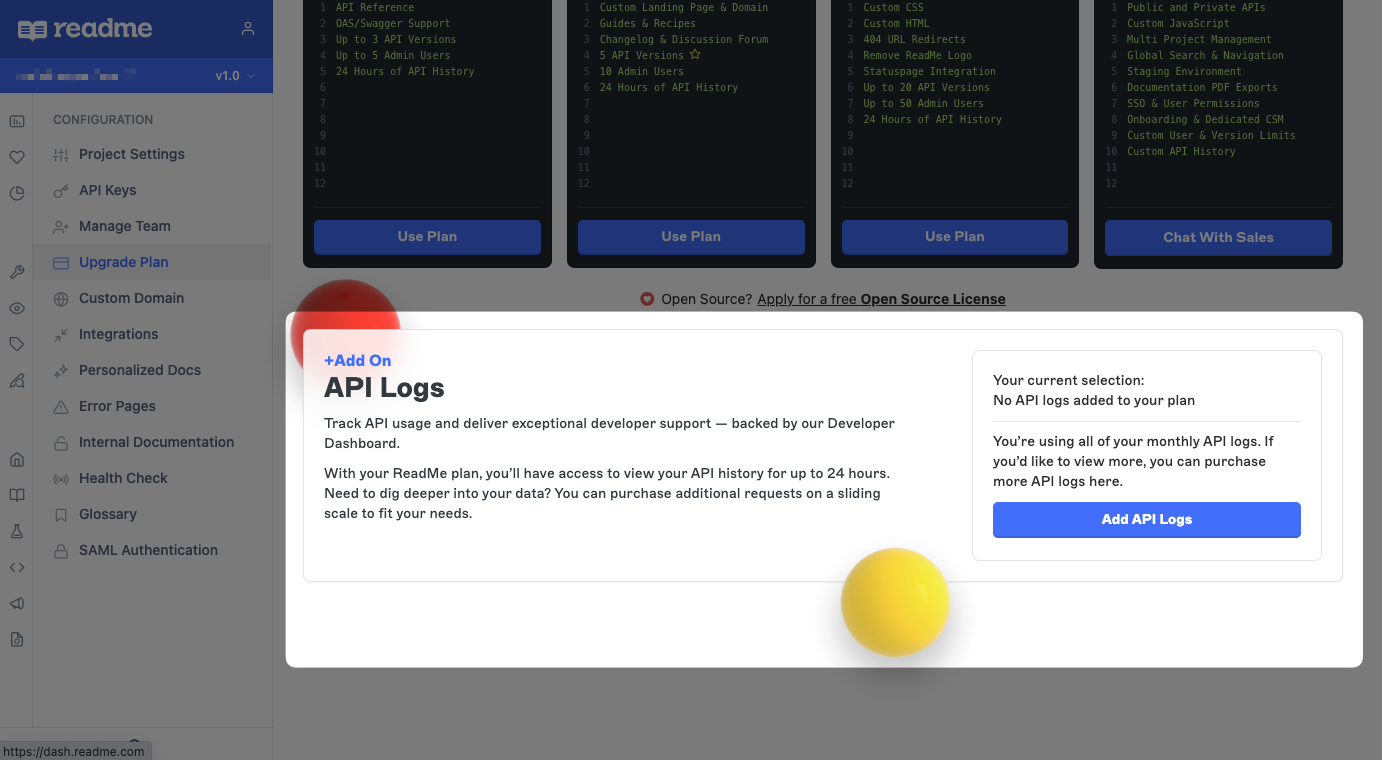Click the eye icon in left rail
1382x760 pixels.
click(16, 308)
